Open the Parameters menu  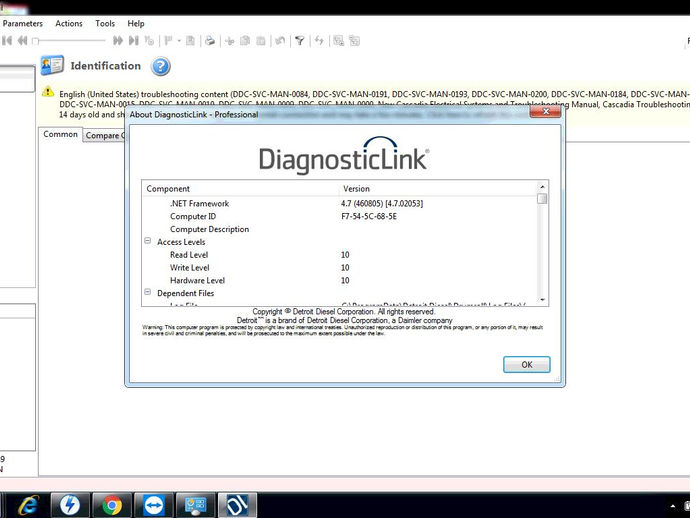[22, 23]
